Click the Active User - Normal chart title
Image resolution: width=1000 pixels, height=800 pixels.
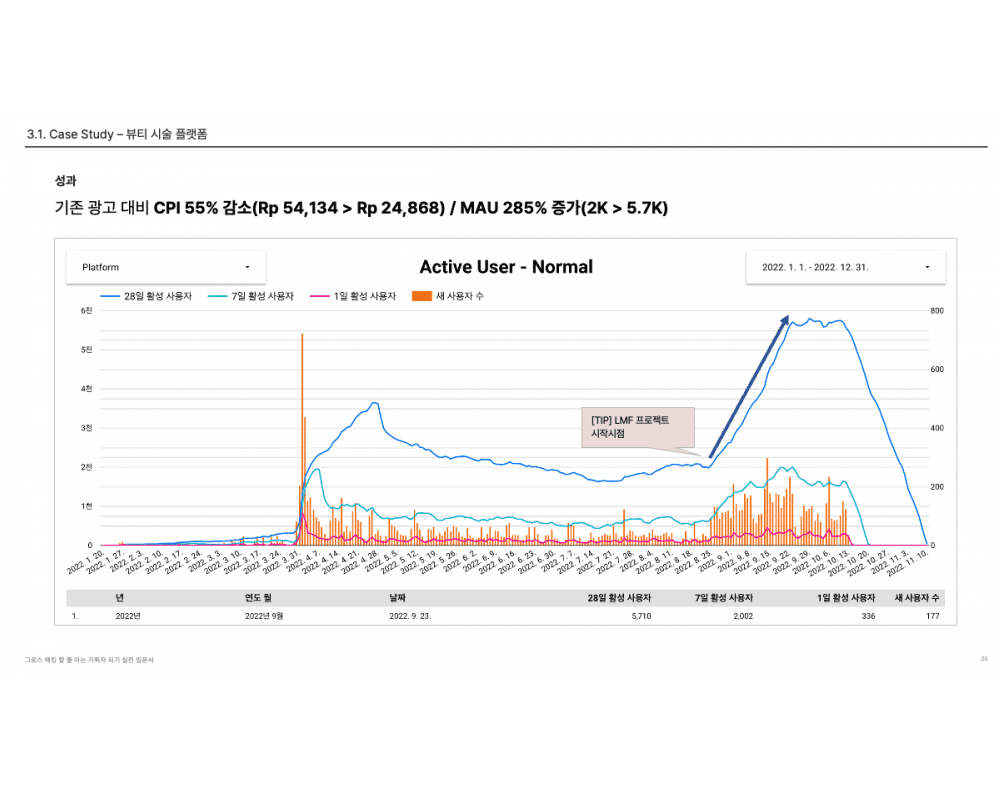506,267
